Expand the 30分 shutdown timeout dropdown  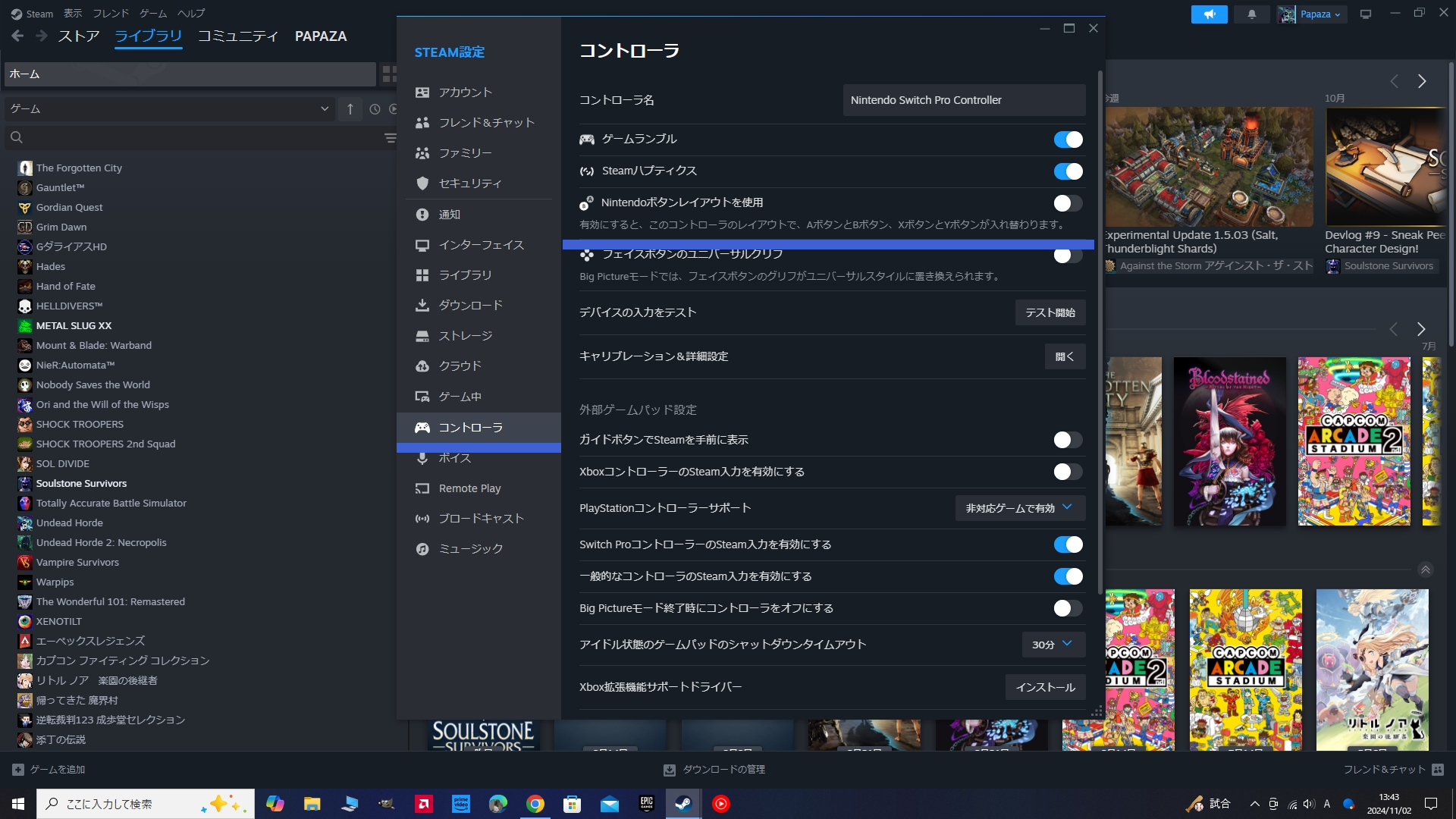1053,645
